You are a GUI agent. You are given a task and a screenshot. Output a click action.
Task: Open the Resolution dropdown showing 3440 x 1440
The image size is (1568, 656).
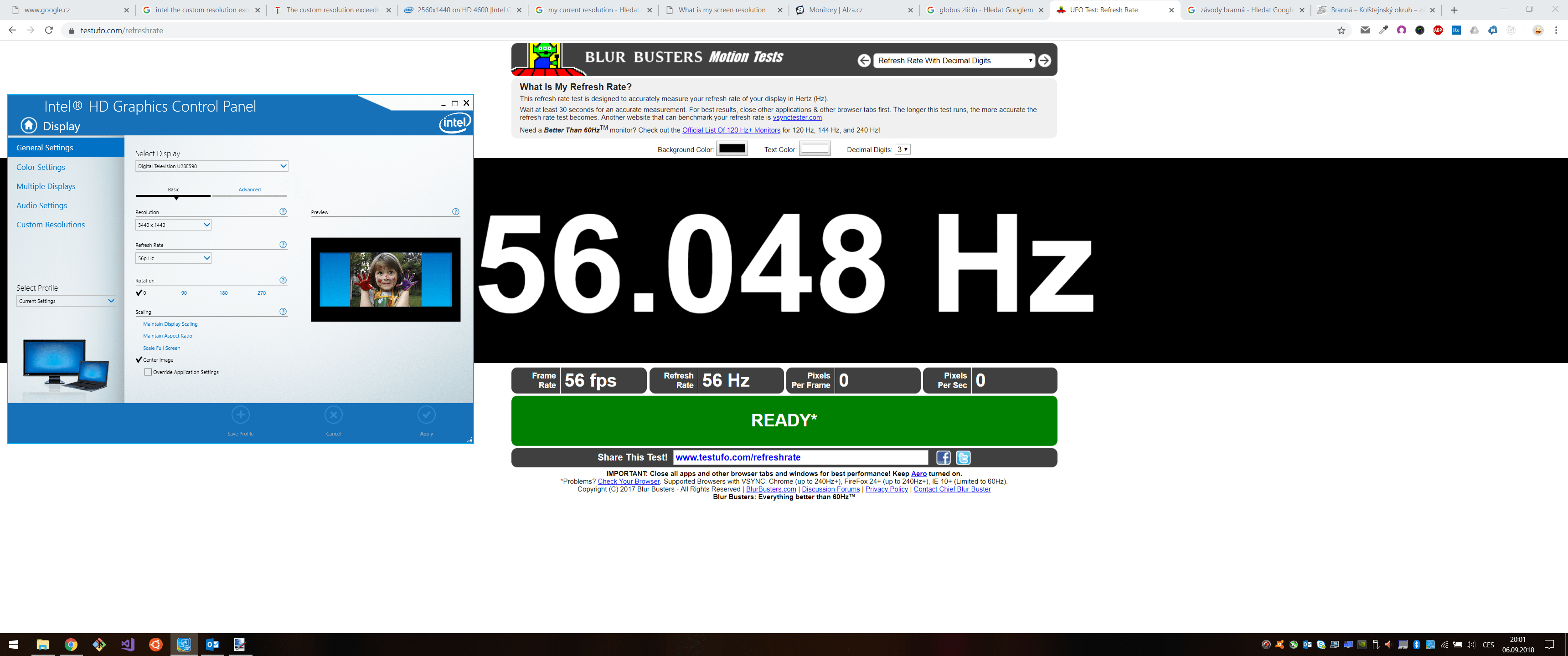coord(173,225)
